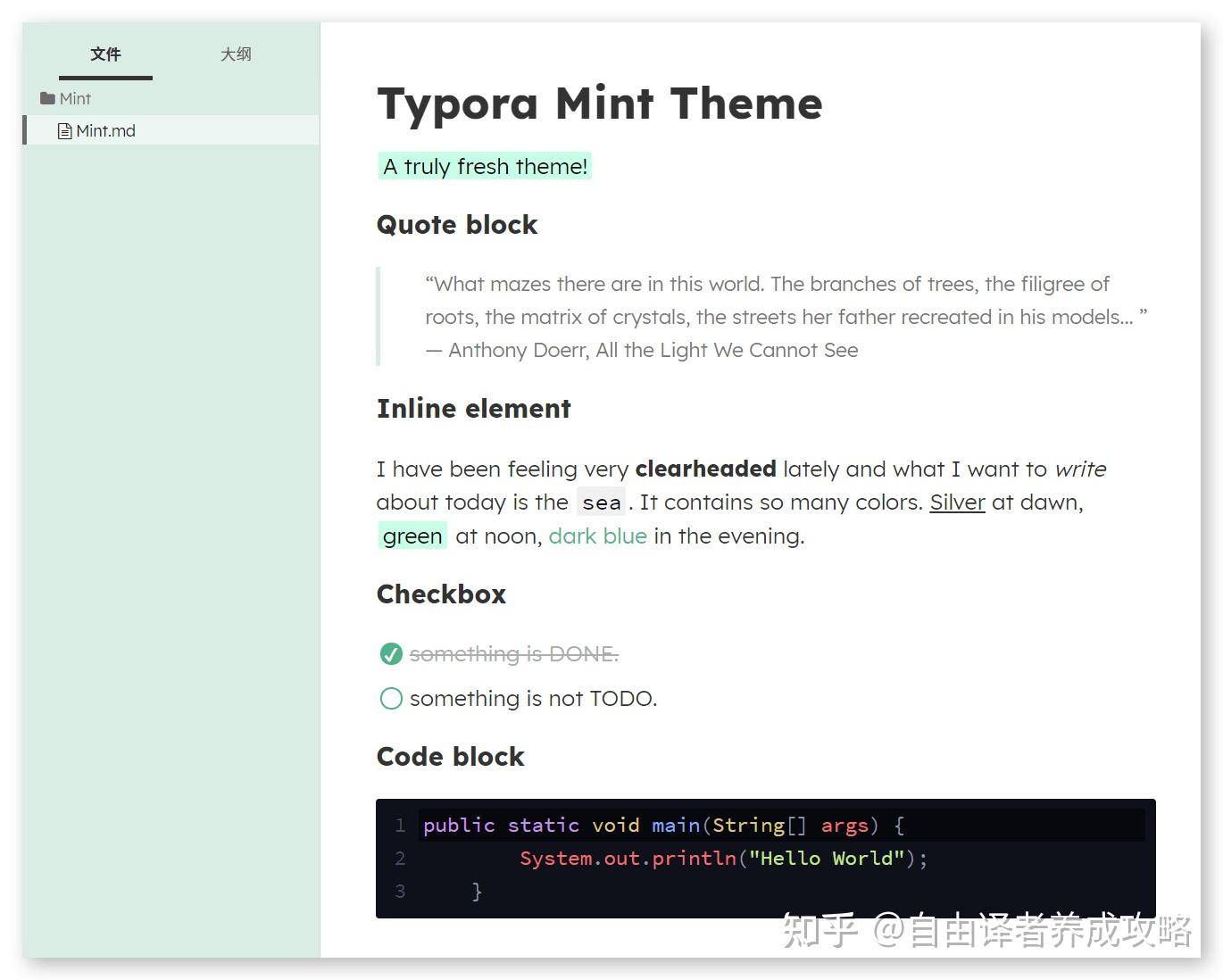
Task: Click the inline code word 'sea'
Action: (x=601, y=502)
